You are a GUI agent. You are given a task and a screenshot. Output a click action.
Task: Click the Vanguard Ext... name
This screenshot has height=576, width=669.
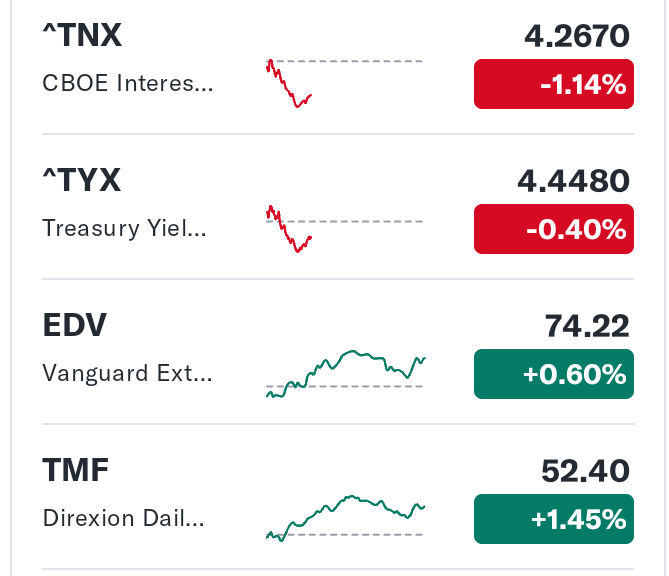click(x=127, y=373)
